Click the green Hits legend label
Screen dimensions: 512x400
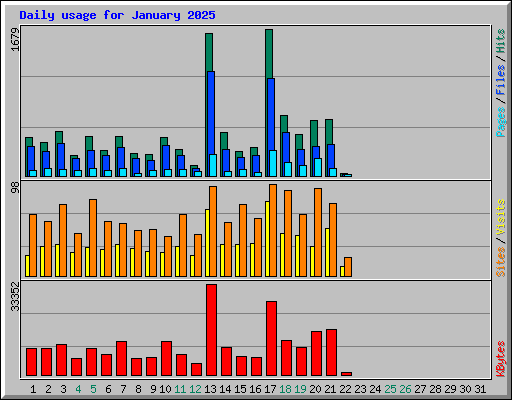[x=501, y=41]
